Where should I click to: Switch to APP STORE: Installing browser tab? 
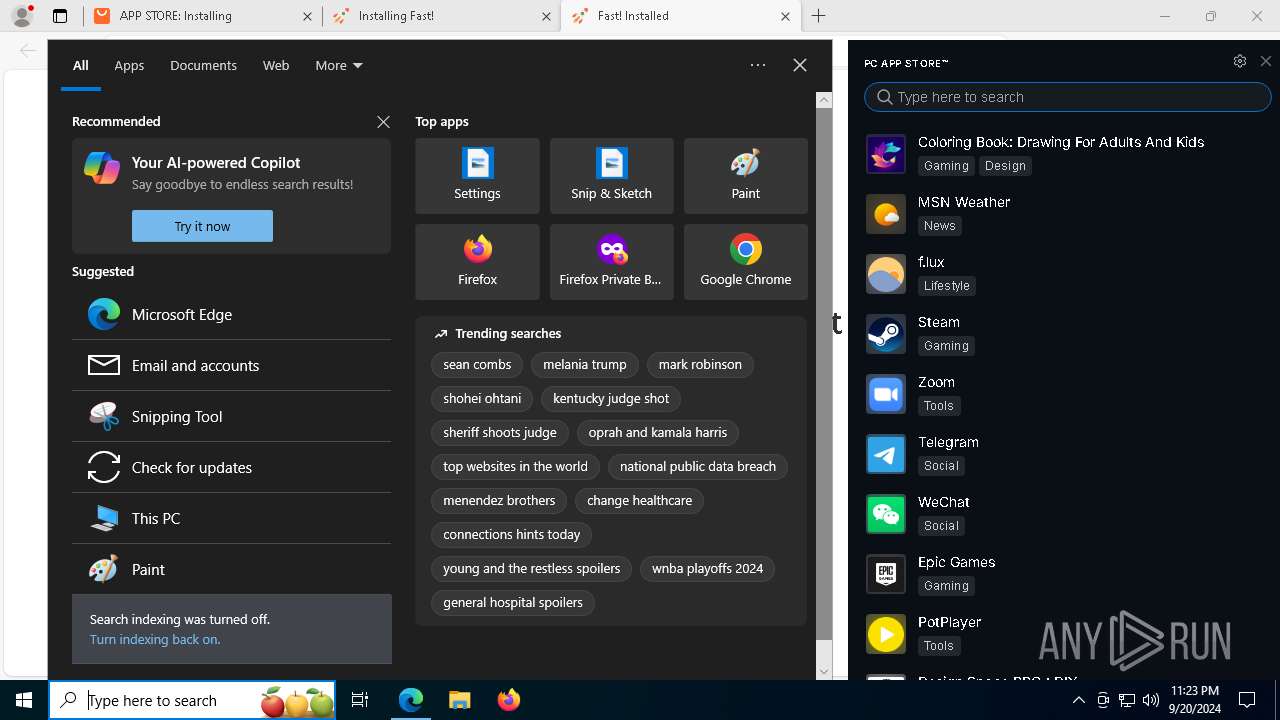203,16
